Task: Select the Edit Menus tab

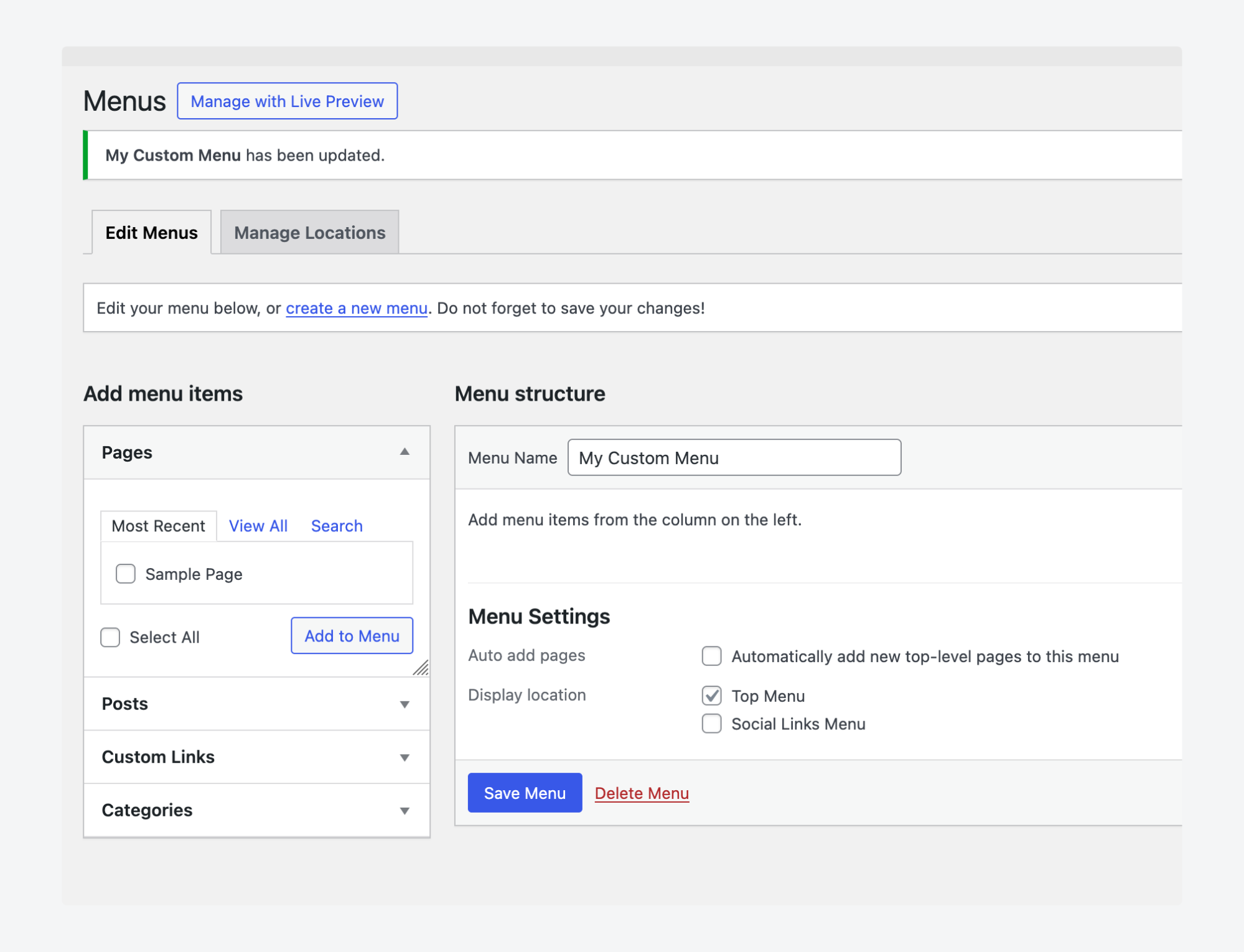Action: pyautogui.click(x=151, y=232)
